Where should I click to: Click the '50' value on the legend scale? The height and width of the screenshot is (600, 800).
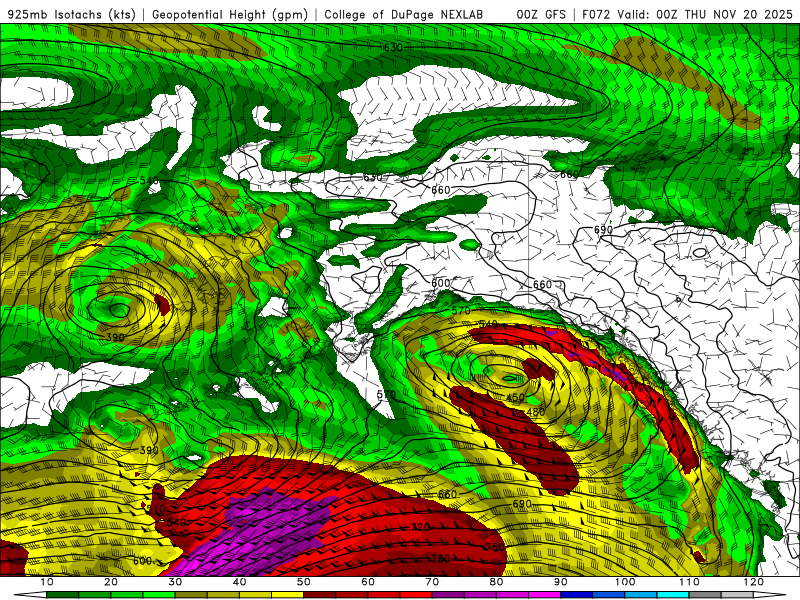(x=304, y=582)
